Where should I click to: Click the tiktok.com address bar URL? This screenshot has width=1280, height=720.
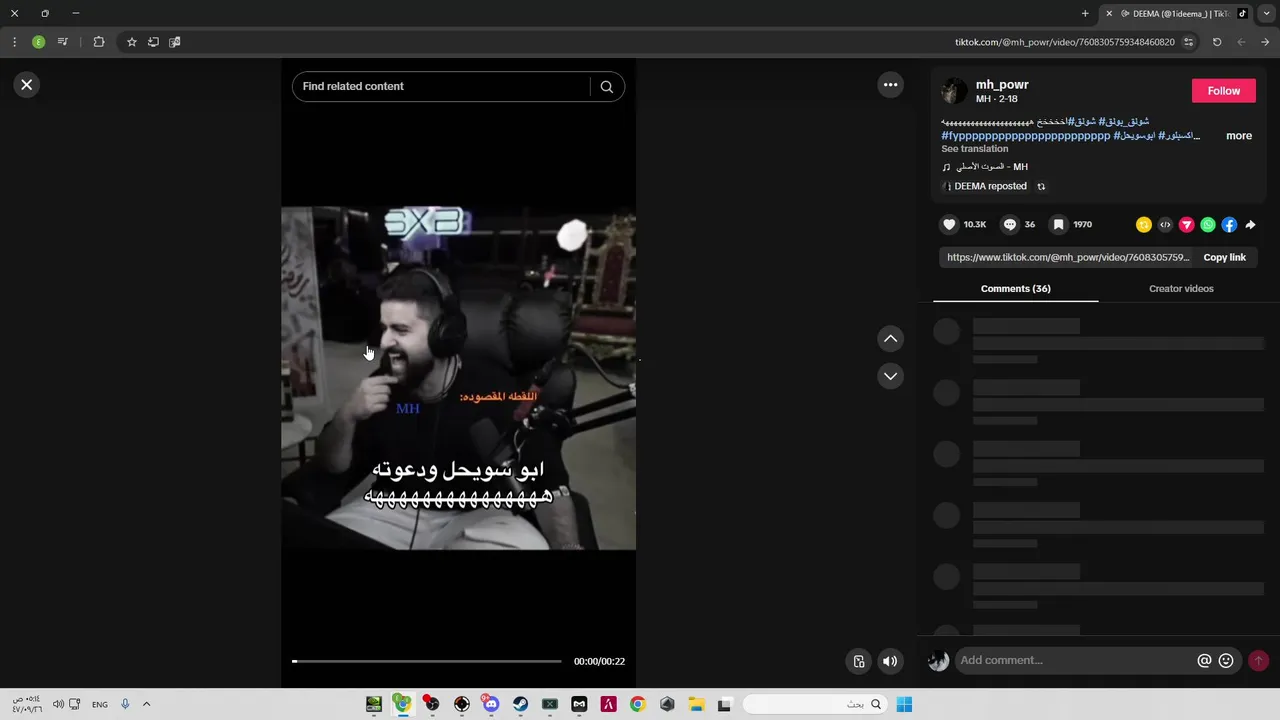[1064, 42]
